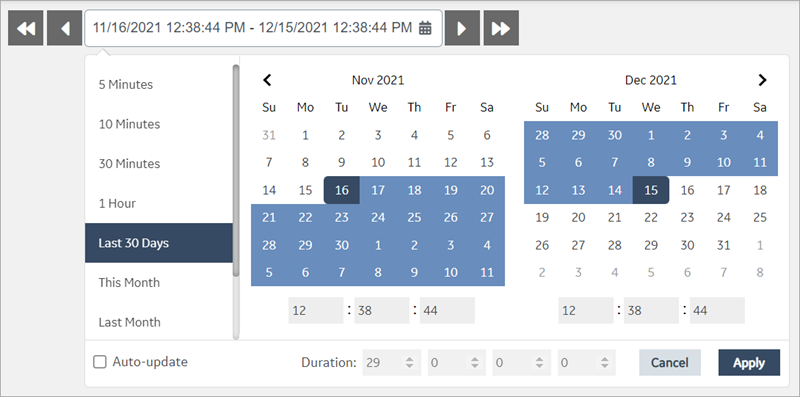The image size is (800, 397).
Task: Click the Apply button
Action: click(749, 362)
